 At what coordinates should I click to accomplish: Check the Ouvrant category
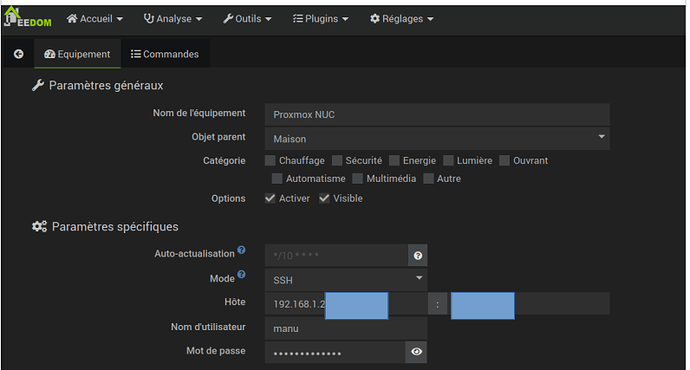point(504,161)
